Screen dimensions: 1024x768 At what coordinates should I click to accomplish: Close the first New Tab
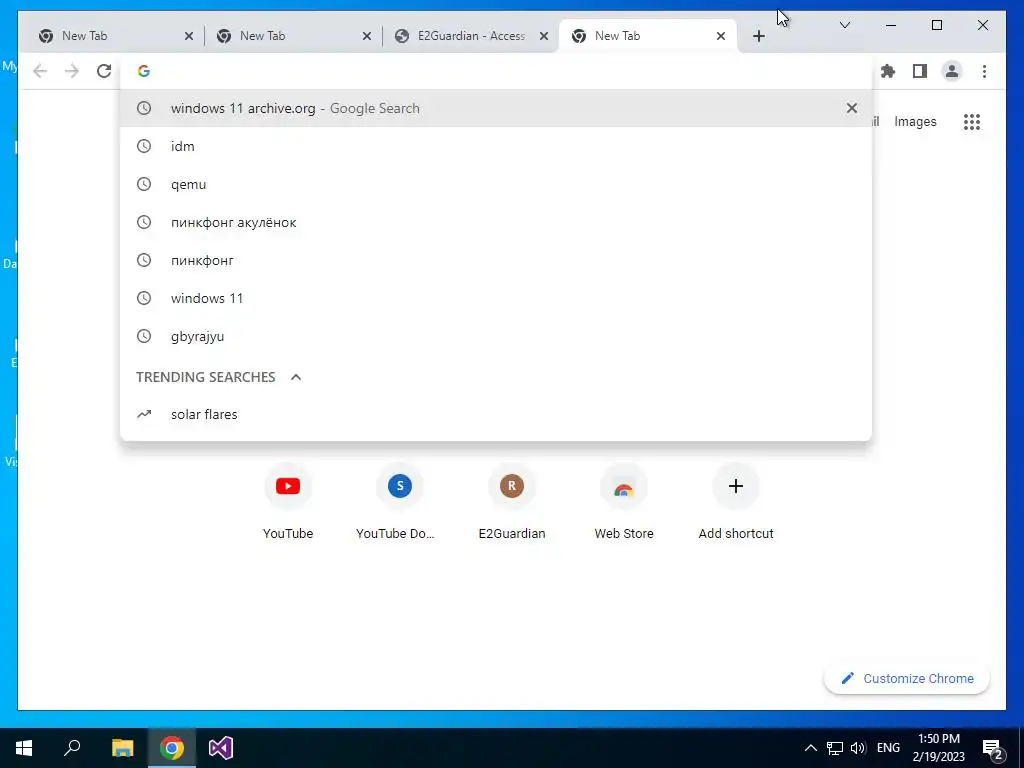(x=189, y=36)
